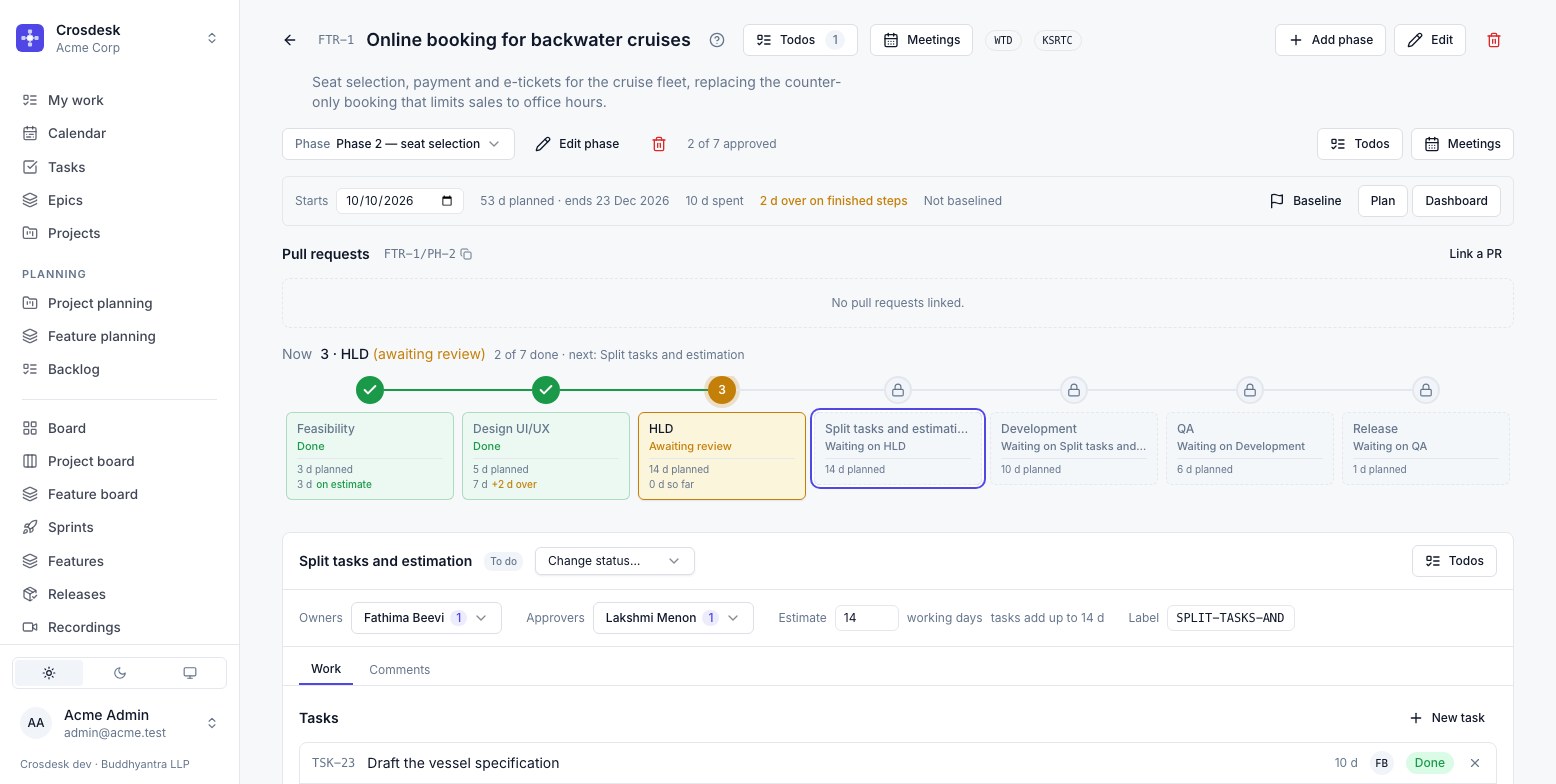Open Features in sidebar
1556x784 pixels.
click(x=119, y=561)
